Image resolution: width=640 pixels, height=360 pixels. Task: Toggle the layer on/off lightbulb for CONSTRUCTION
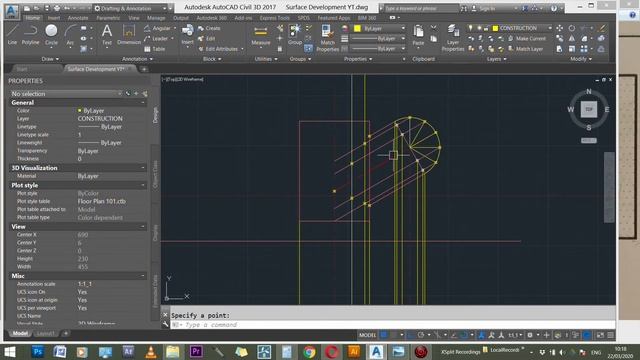(471, 28)
